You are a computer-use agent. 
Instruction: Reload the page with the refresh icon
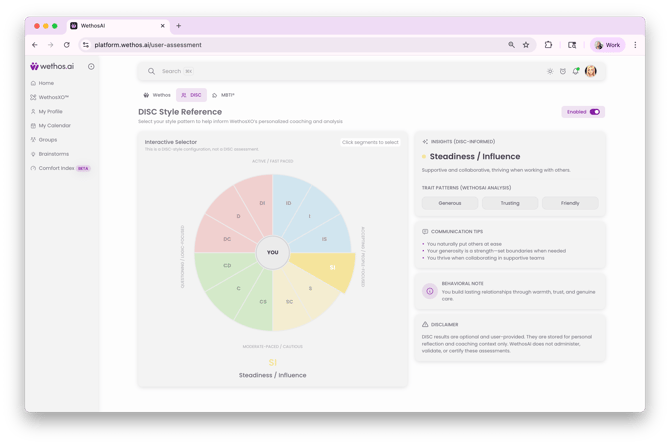67,45
